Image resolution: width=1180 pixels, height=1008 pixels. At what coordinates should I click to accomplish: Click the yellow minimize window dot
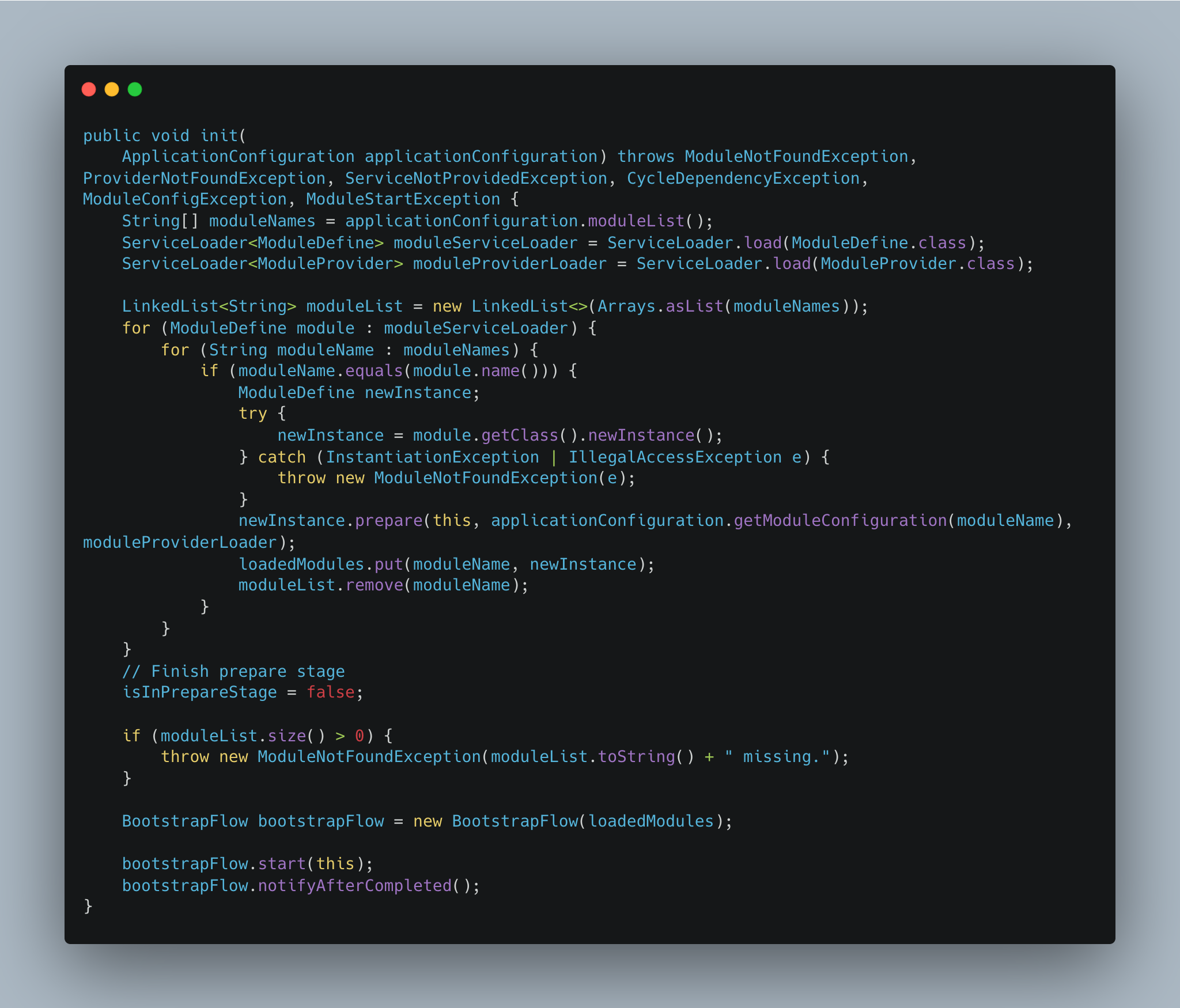coord(112,89)
